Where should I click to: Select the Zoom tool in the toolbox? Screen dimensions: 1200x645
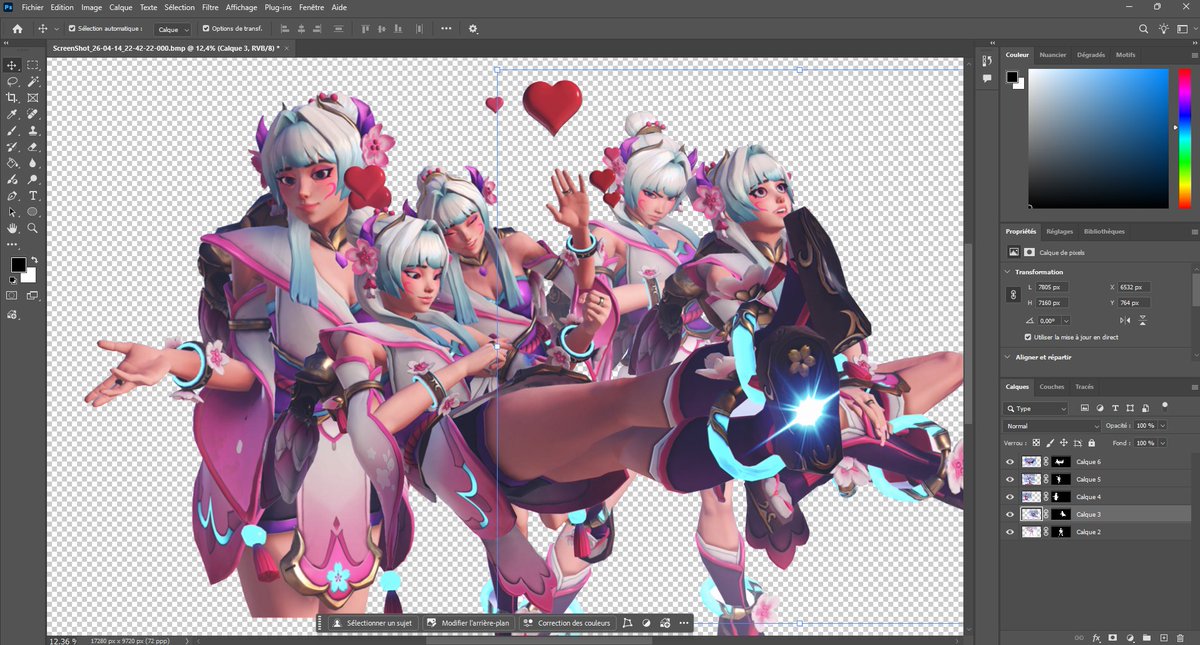32,228
